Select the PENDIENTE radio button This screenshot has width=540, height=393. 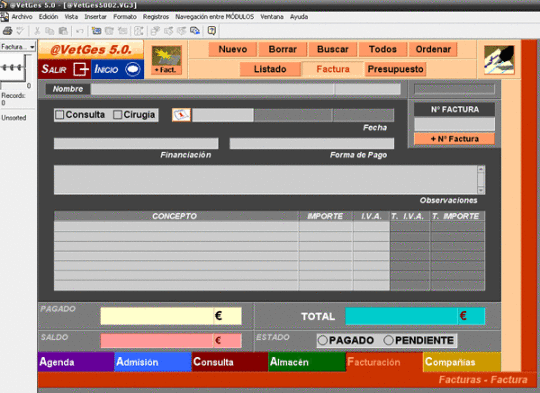(388, 340)
